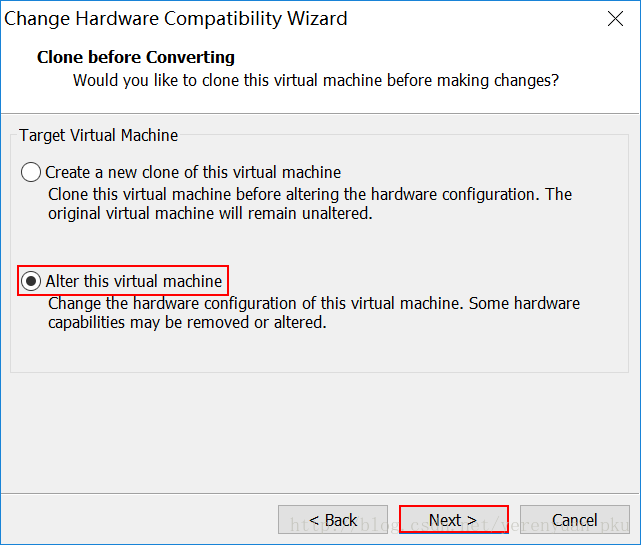The height and width of the screenshot is (545, 641).
Task: Go back with the "< Back" button
Action: tap(333, 520)
